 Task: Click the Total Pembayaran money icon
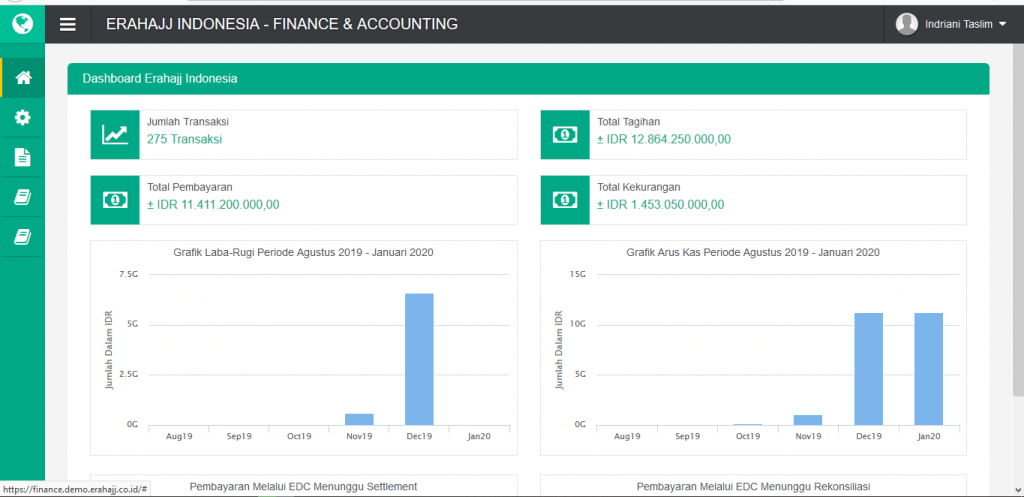point(115,200)
